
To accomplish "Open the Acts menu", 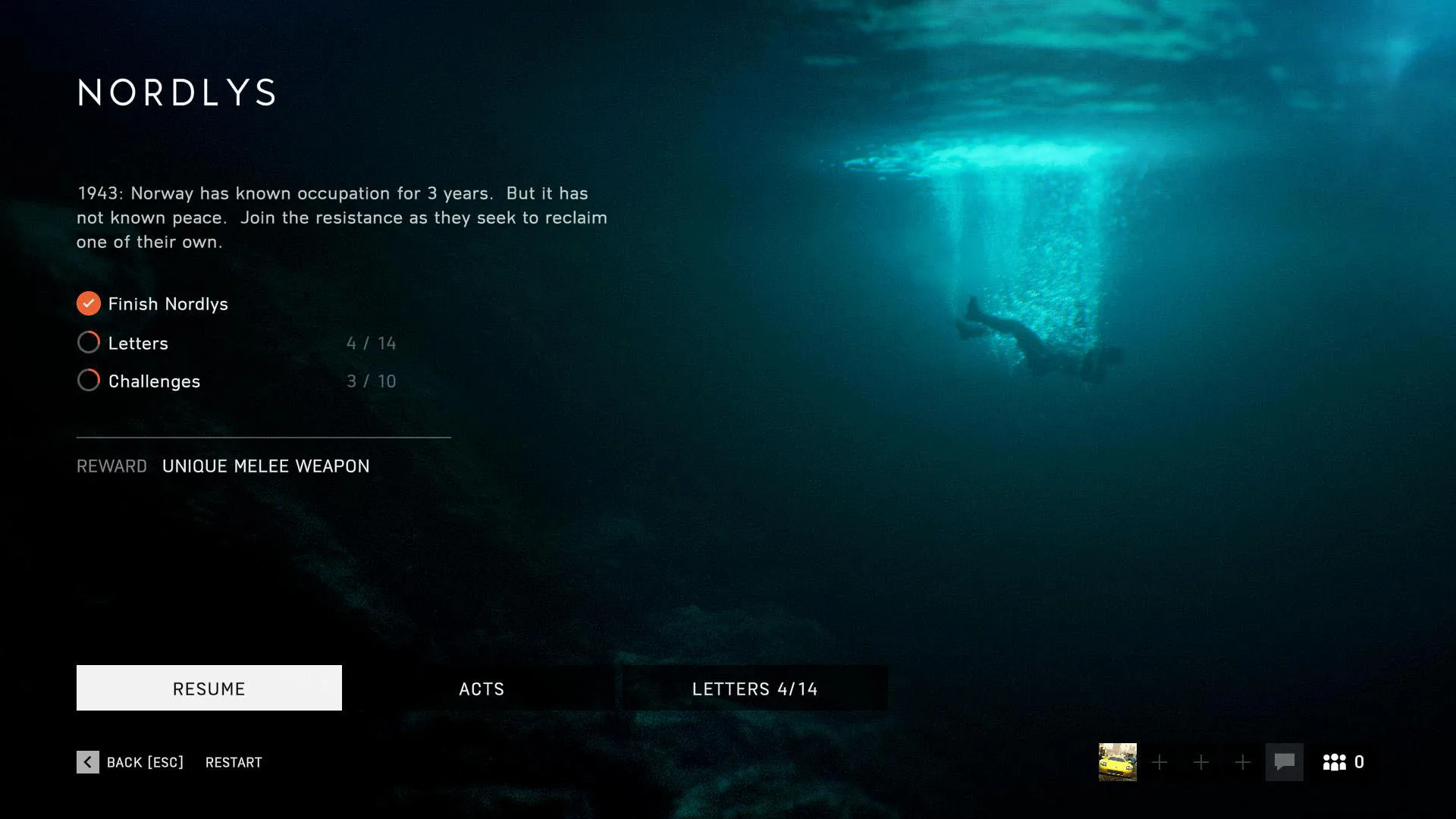I will (x=482, y=688).
